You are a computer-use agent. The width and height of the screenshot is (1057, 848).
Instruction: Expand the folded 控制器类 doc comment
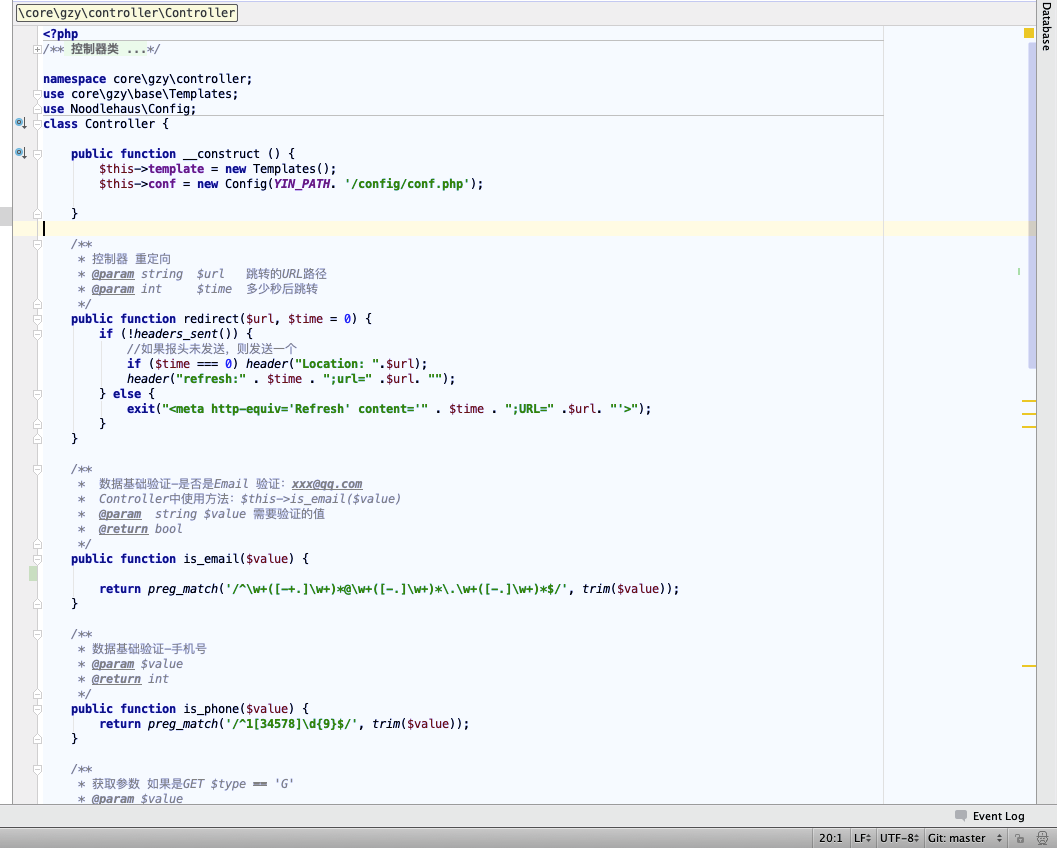[37, 49]
